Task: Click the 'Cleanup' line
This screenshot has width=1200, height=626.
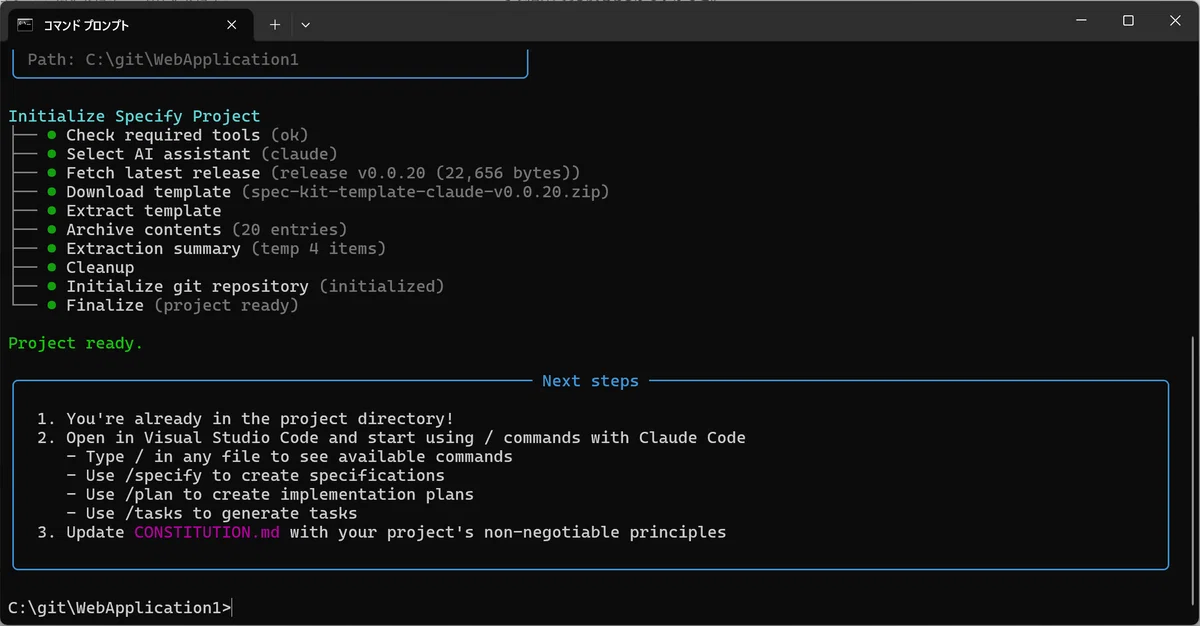Action: (x=100, y=268)
